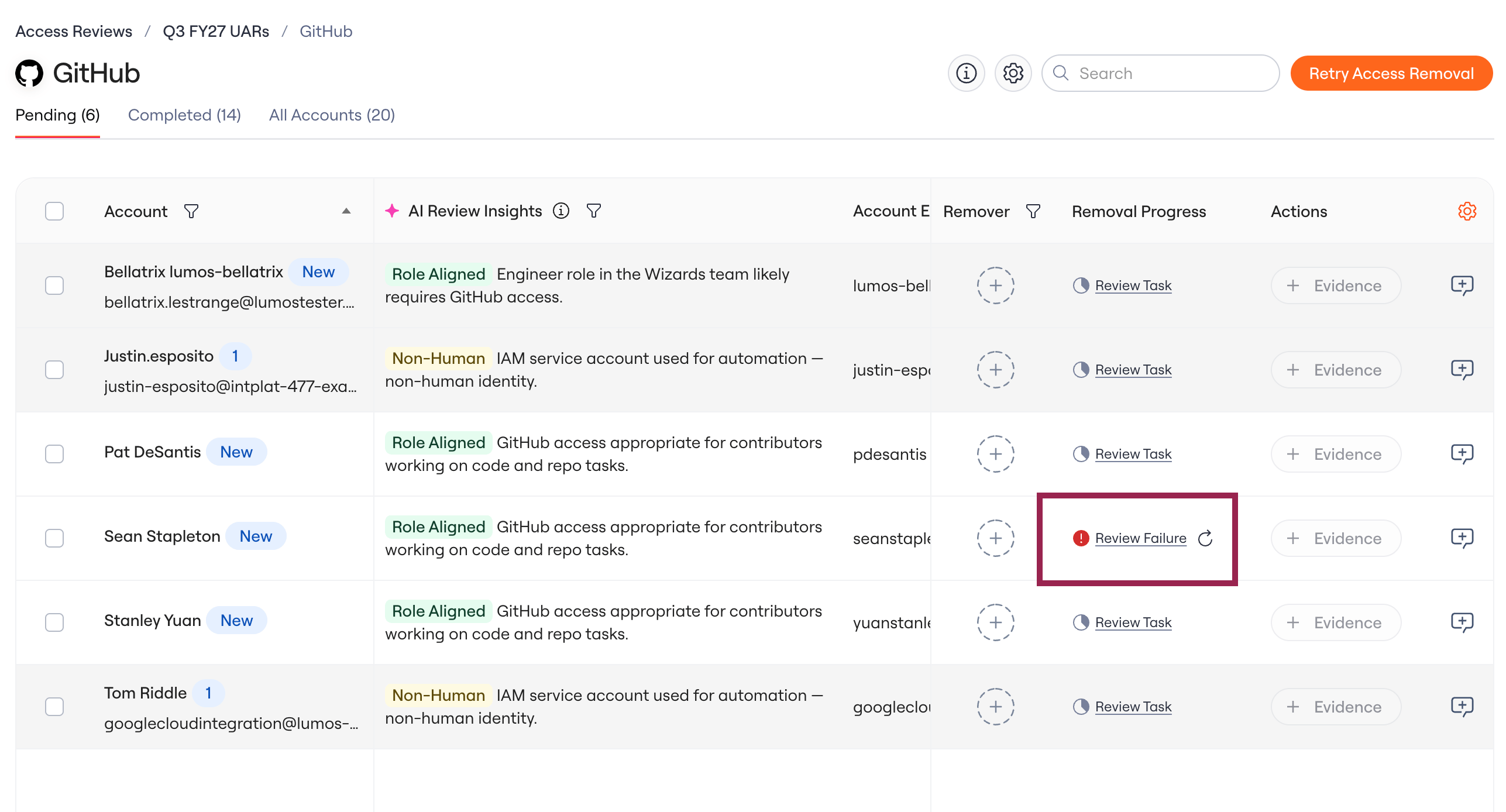Select the Sean Stapleton row checkbox
Screen dimensions: 1506x812
[x=54, y=538]
